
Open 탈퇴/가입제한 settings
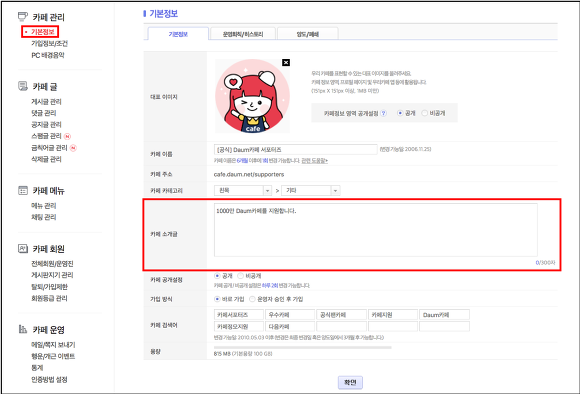tap(50, 287)
